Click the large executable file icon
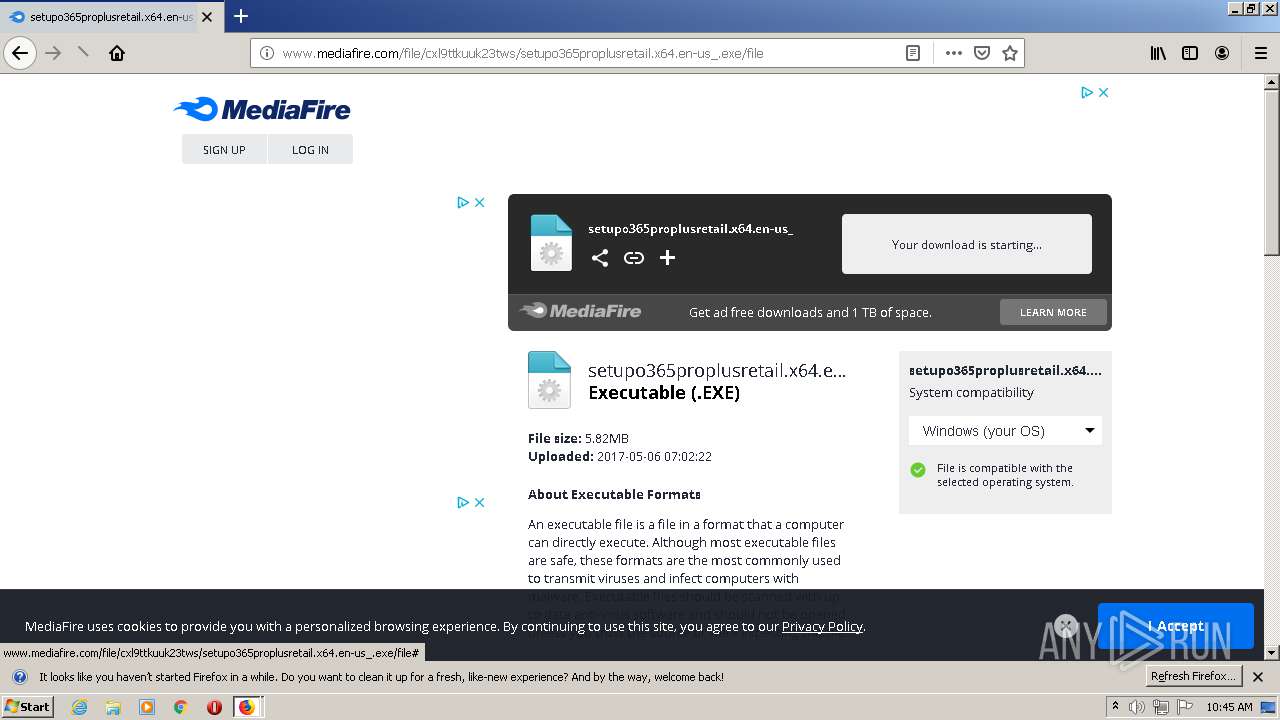 pyautogui.click(x=549, y=380)
